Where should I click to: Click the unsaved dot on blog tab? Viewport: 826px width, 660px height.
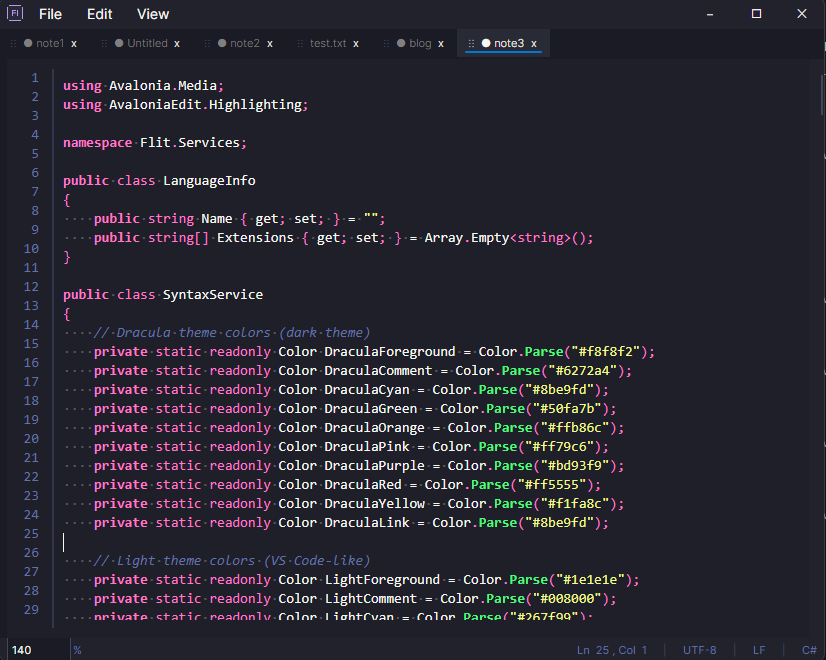(x=401, y=43)
